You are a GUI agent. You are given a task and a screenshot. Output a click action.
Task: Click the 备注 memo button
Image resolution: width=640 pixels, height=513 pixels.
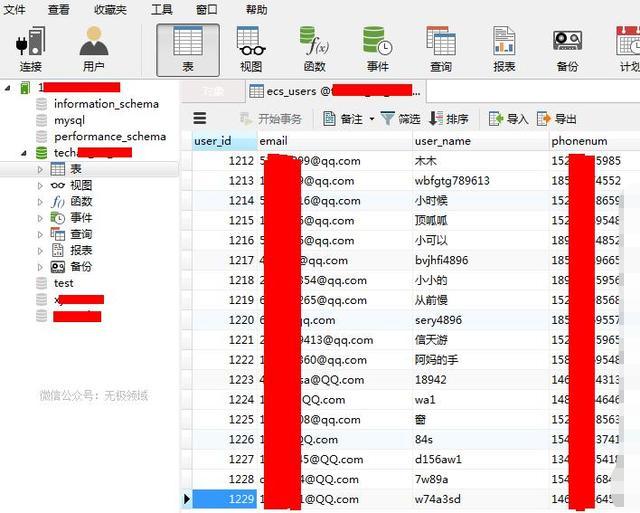(x=343, y=119)
